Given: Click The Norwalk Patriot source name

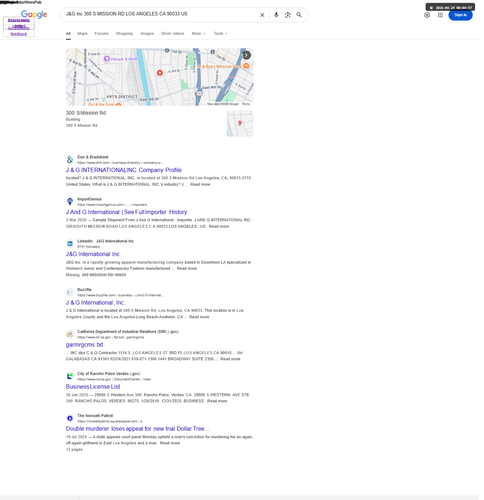Looking at the screenshot, I should click(x=95, y=416).
